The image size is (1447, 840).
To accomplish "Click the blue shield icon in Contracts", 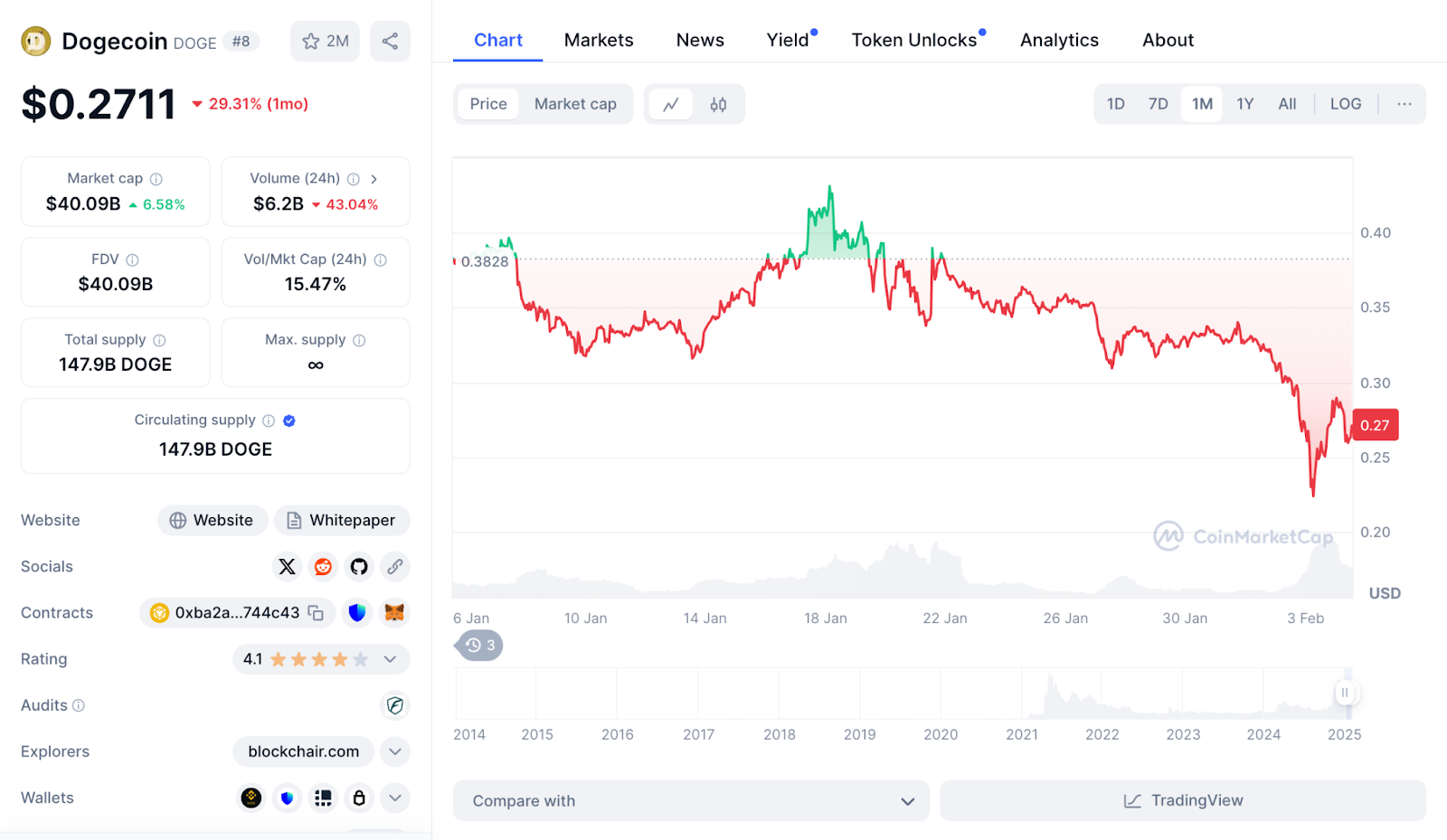I will tap(357, 613).
